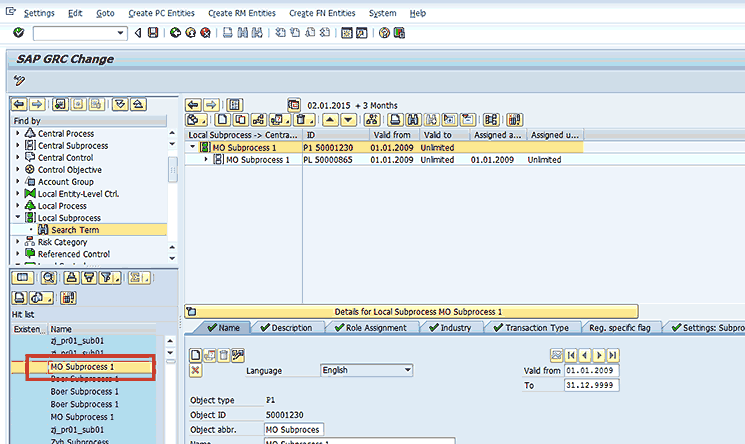Image resolution: width=745 pixels, height=444 pixels.
Task: Toggle Display/Change with the pencil icon
Action: pyautogui.click(x=19, y=80)
